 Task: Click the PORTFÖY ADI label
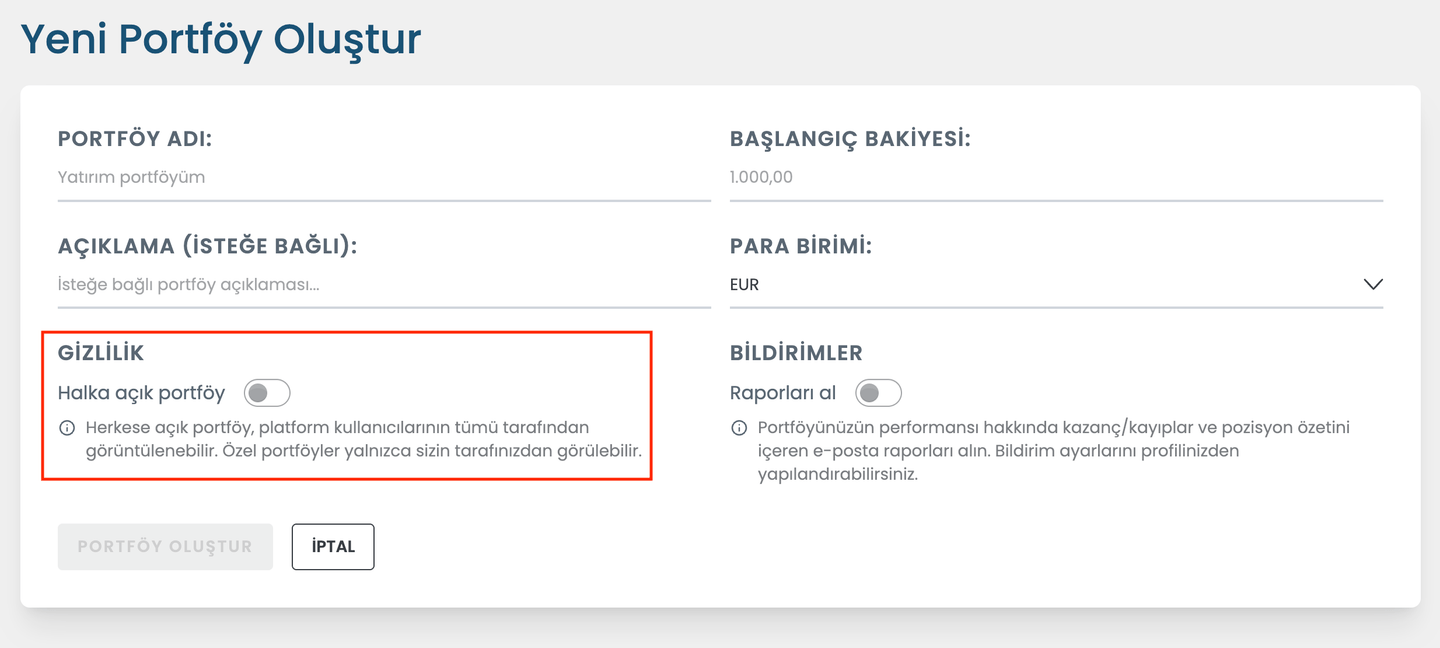[x=135, y=139]
